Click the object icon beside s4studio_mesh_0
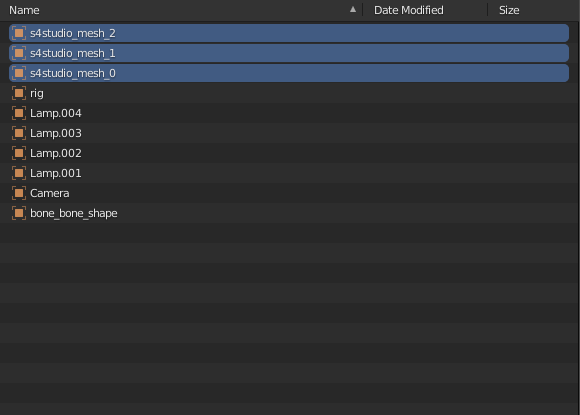The image size is (580, 415). tap(19, 73)
